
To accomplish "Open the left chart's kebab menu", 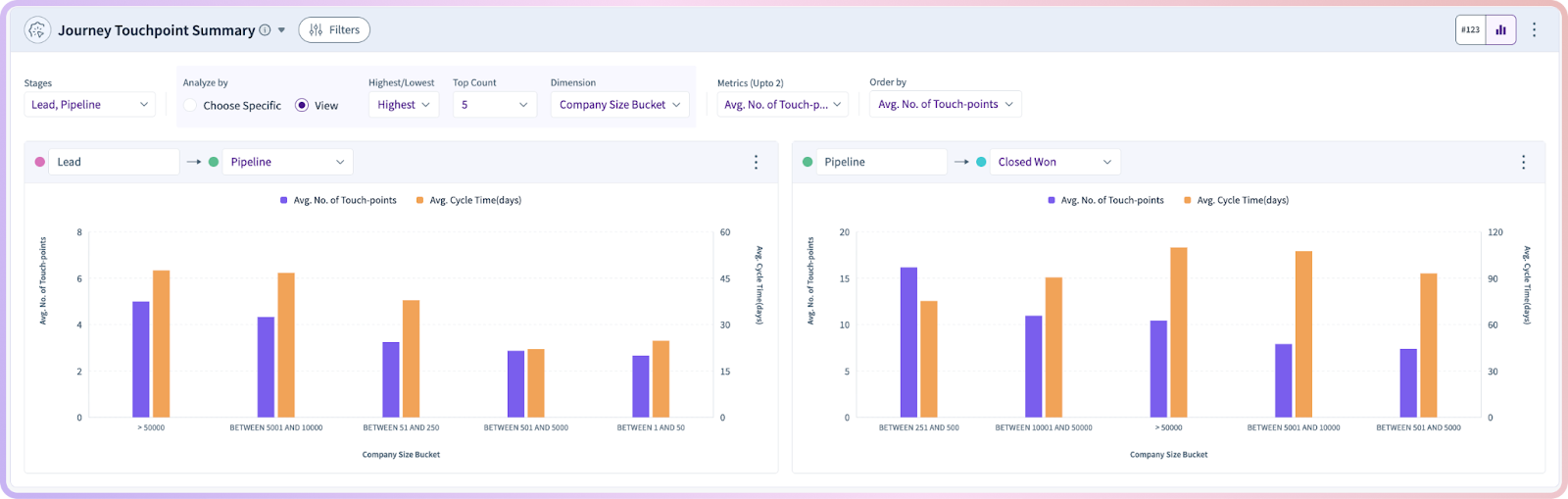I will click(756, 162).
